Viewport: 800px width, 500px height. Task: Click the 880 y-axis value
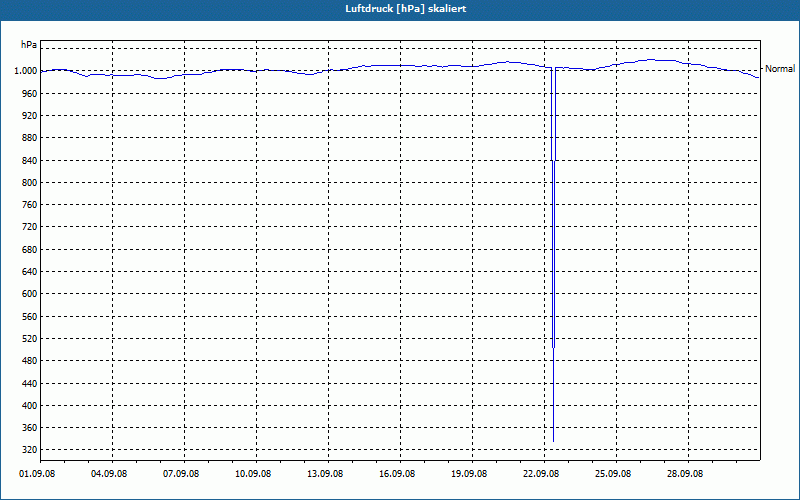click(x=30, y=138)
